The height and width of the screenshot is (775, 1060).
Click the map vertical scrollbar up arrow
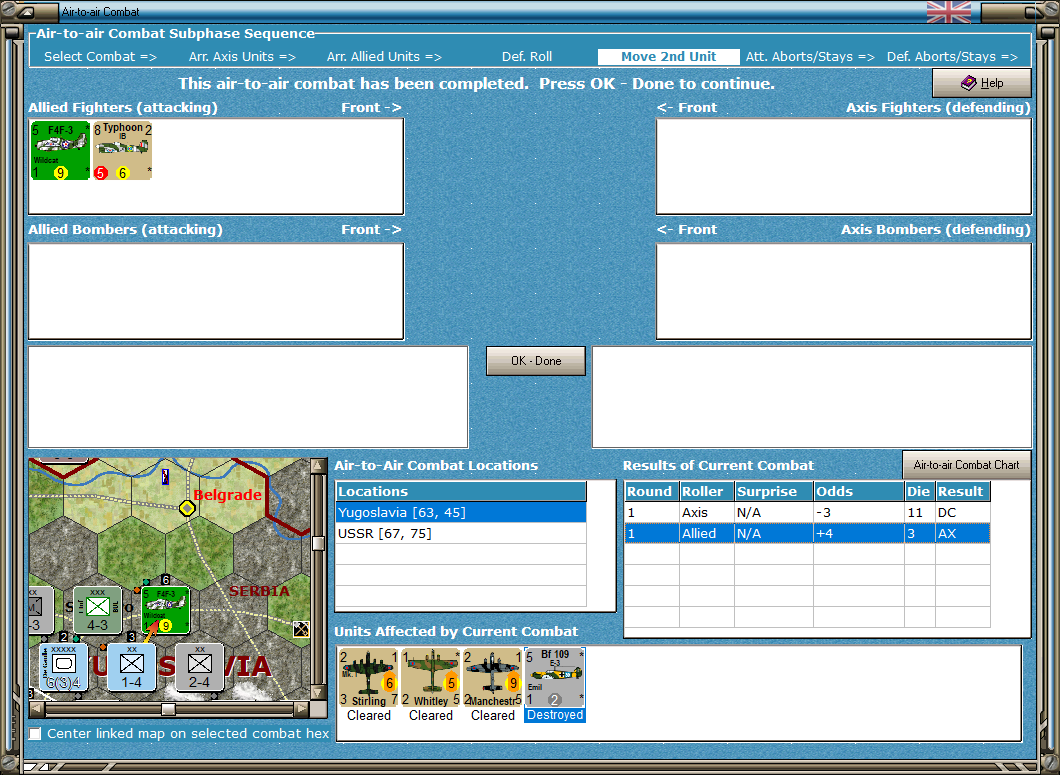point(318,466)
